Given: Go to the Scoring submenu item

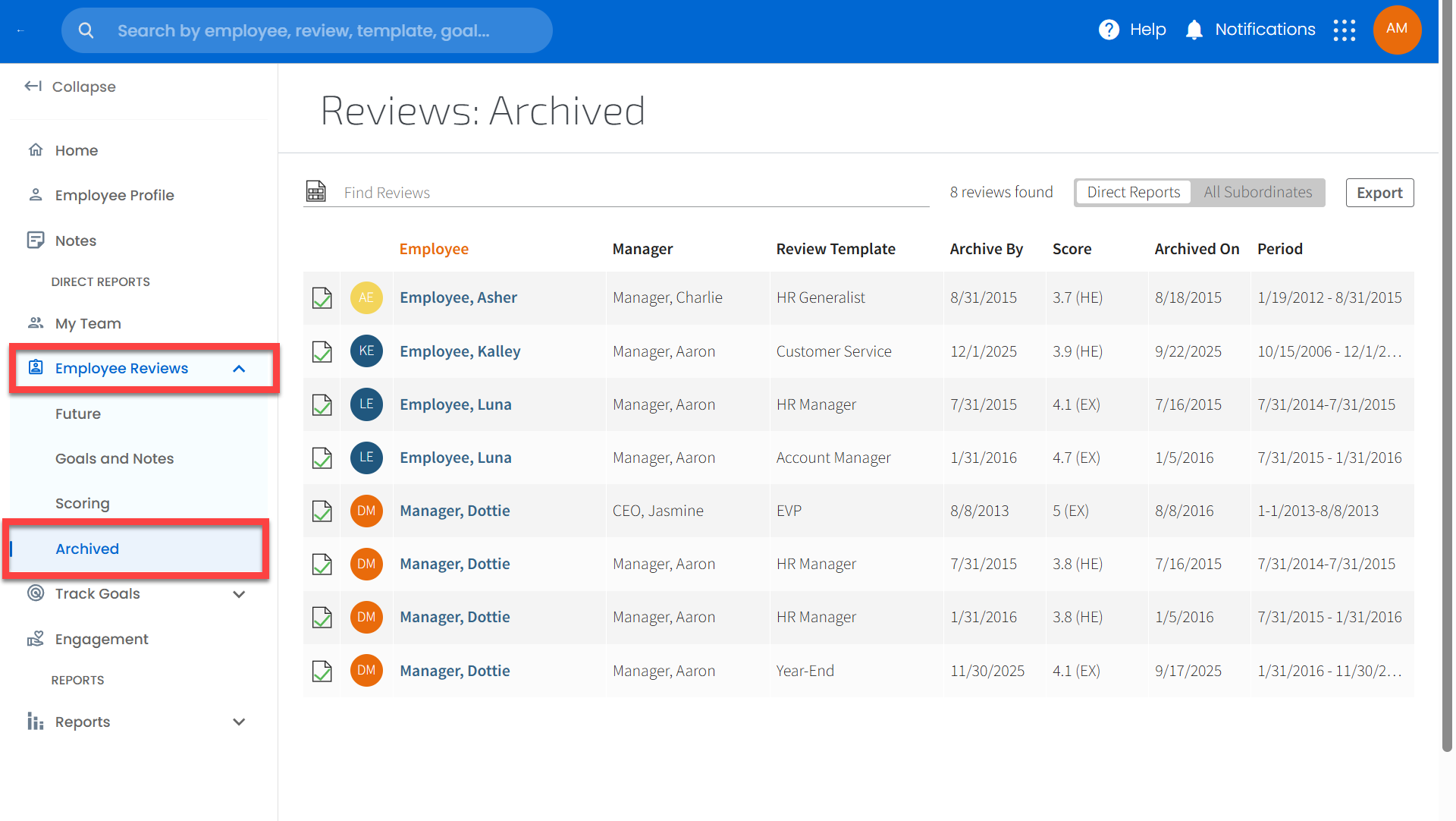Looking at the screenshot, I should click(x=83, y=503).
